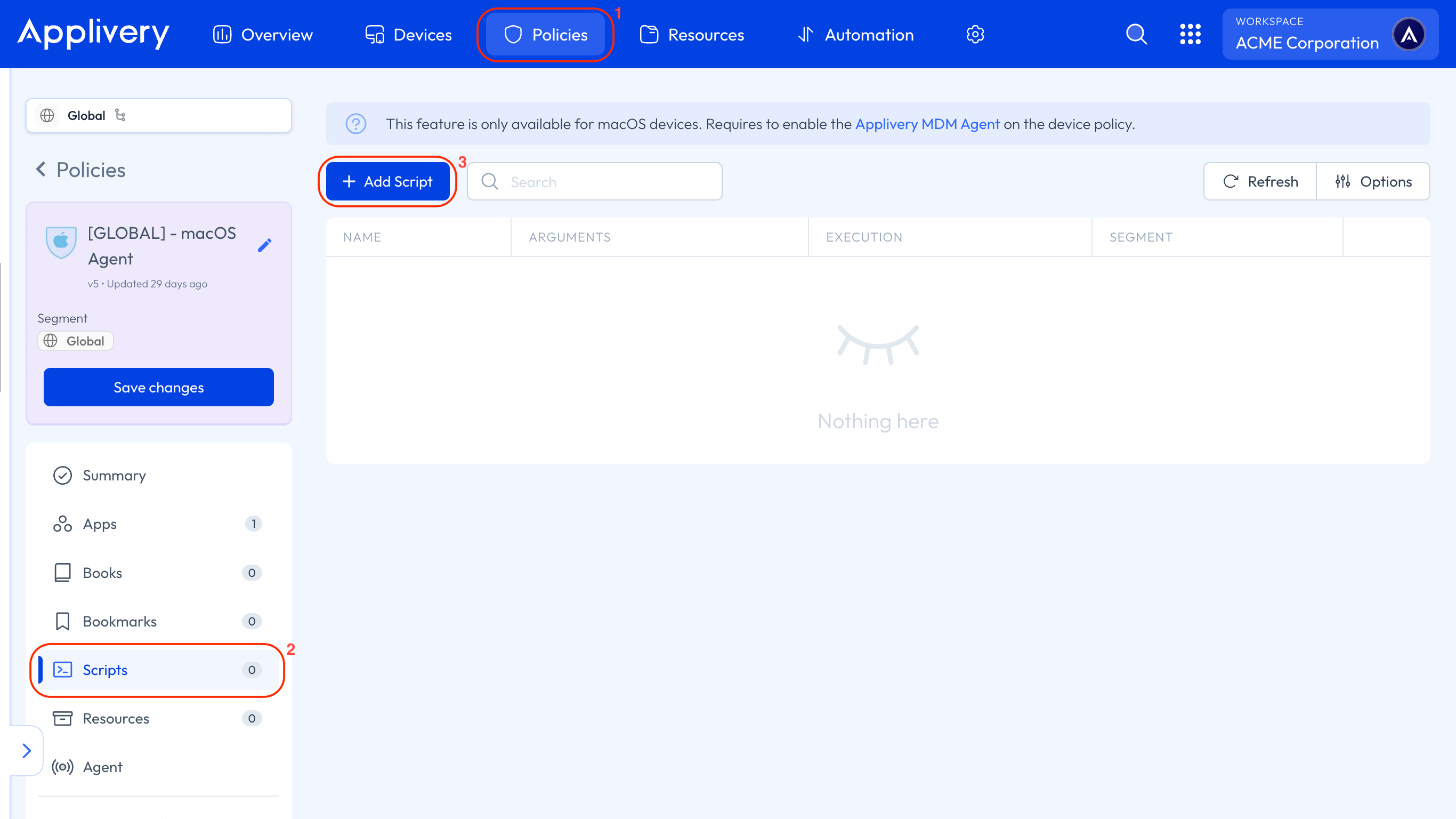Open the segment hierarchy icon beside Global
This screenshot has height=819, width=1456.
click(122, 115)
